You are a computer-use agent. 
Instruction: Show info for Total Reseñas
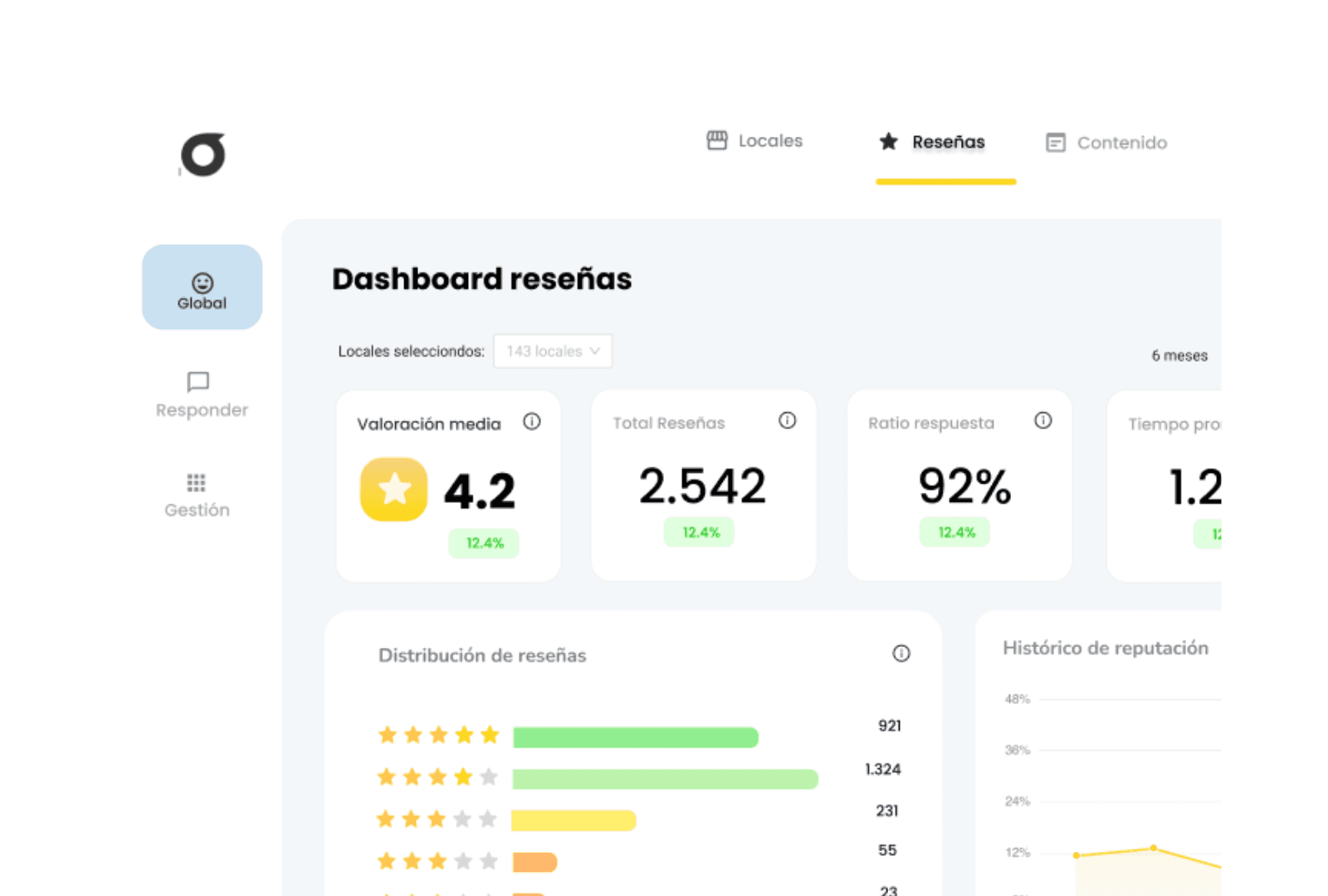coord(788,421)
